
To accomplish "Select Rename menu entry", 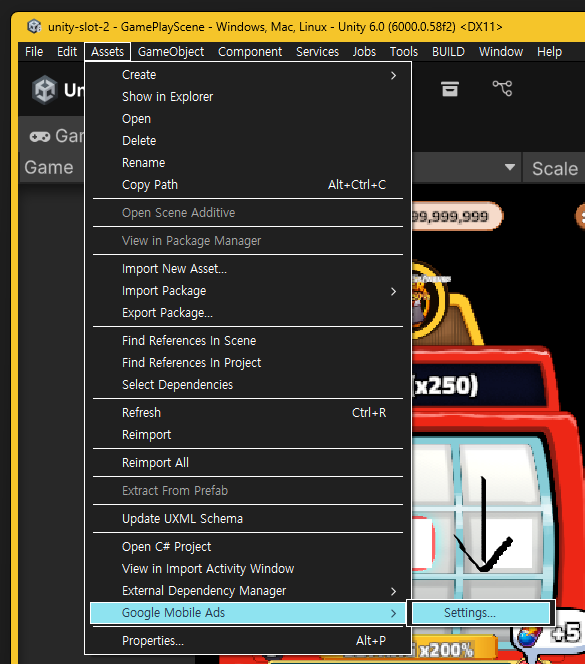I will click(x=248, y=163).
